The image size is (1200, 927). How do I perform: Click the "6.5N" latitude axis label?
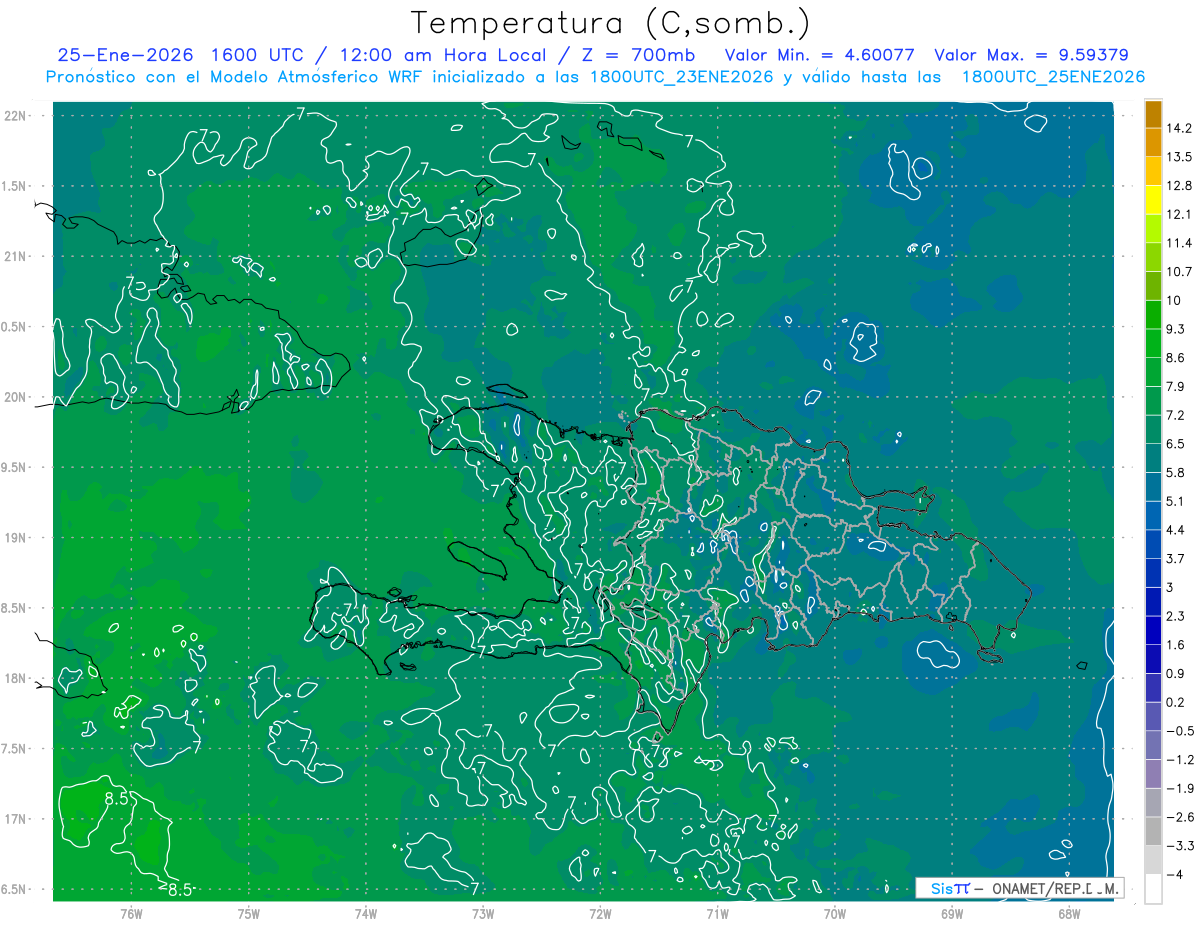(15, 889)
